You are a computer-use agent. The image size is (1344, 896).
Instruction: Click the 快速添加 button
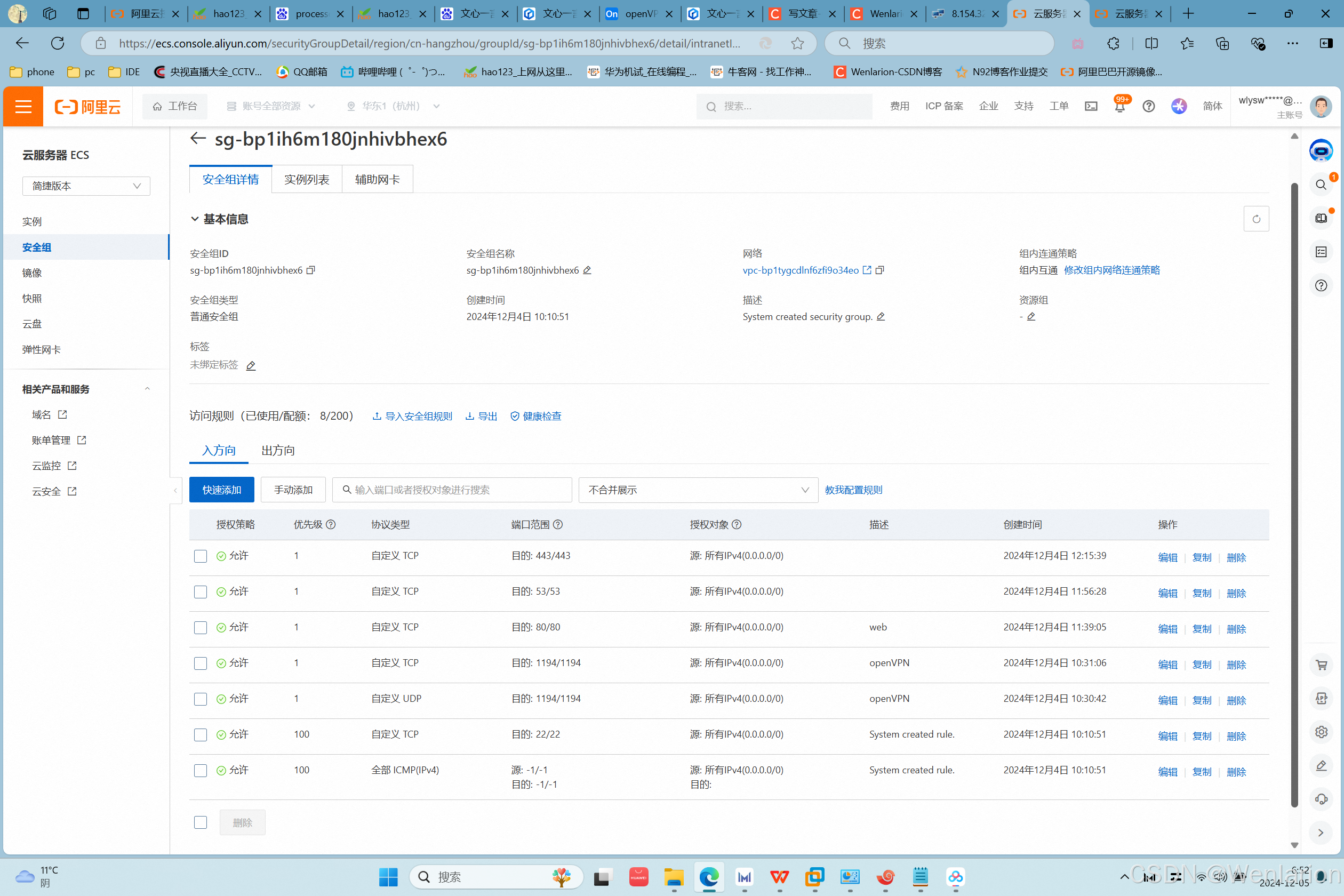tap(222, 490)
